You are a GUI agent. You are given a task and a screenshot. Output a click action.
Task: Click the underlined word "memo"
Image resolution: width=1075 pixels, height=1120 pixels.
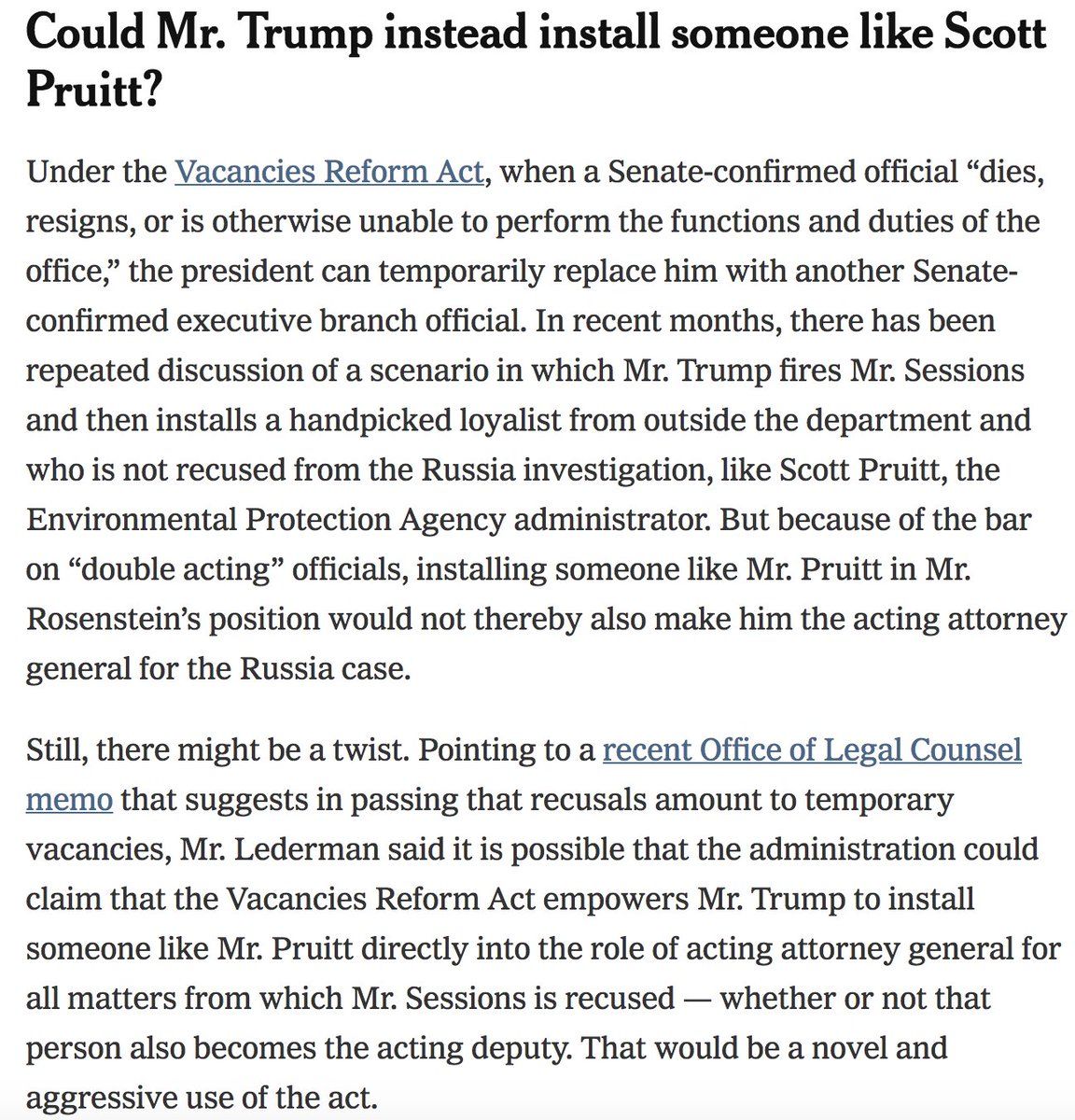coord(69,800)
